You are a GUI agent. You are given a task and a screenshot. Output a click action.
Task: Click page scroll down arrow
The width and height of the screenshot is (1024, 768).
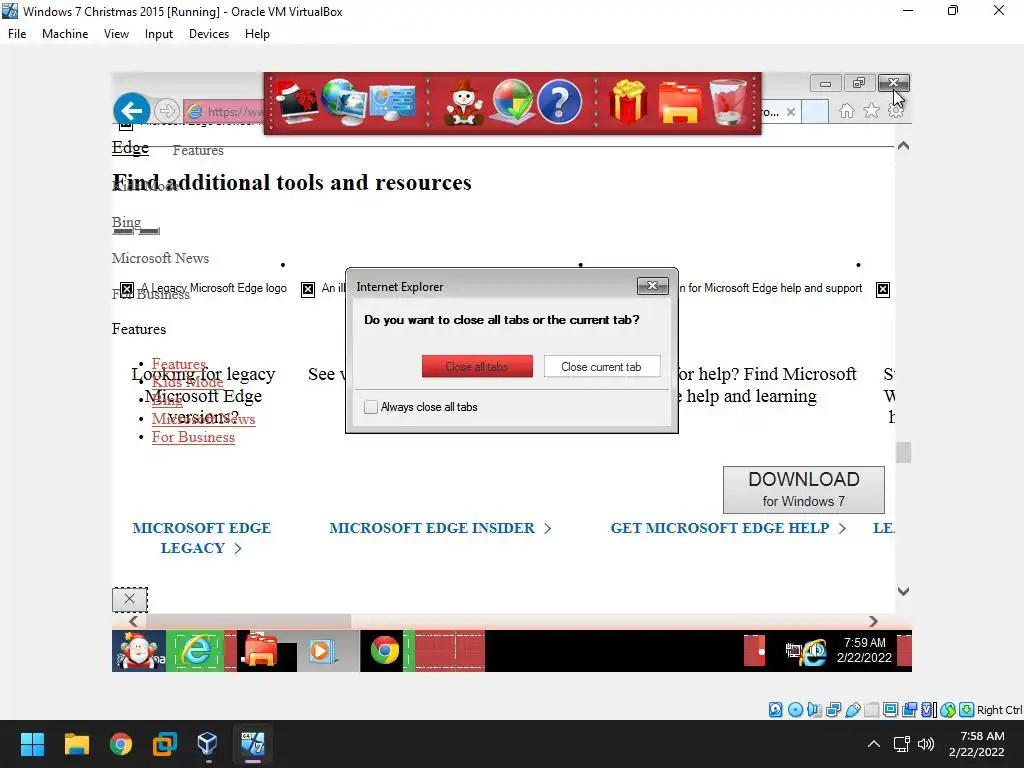coord(903,591)
